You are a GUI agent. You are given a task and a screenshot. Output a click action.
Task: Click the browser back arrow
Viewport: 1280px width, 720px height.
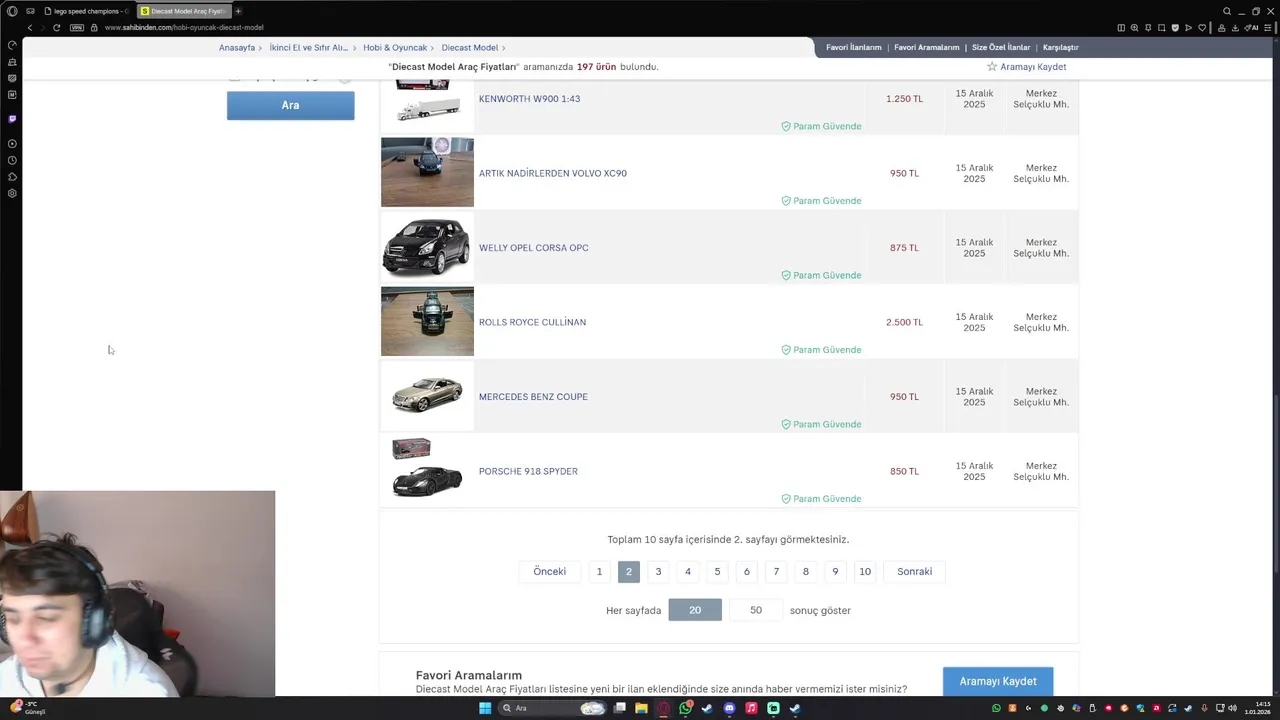29,27
